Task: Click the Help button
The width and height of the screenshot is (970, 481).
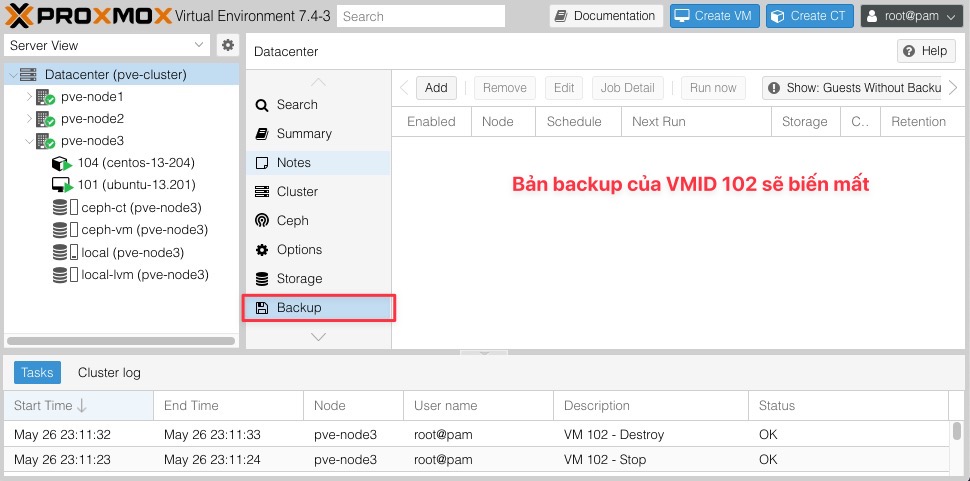Action: coord(925,51)
